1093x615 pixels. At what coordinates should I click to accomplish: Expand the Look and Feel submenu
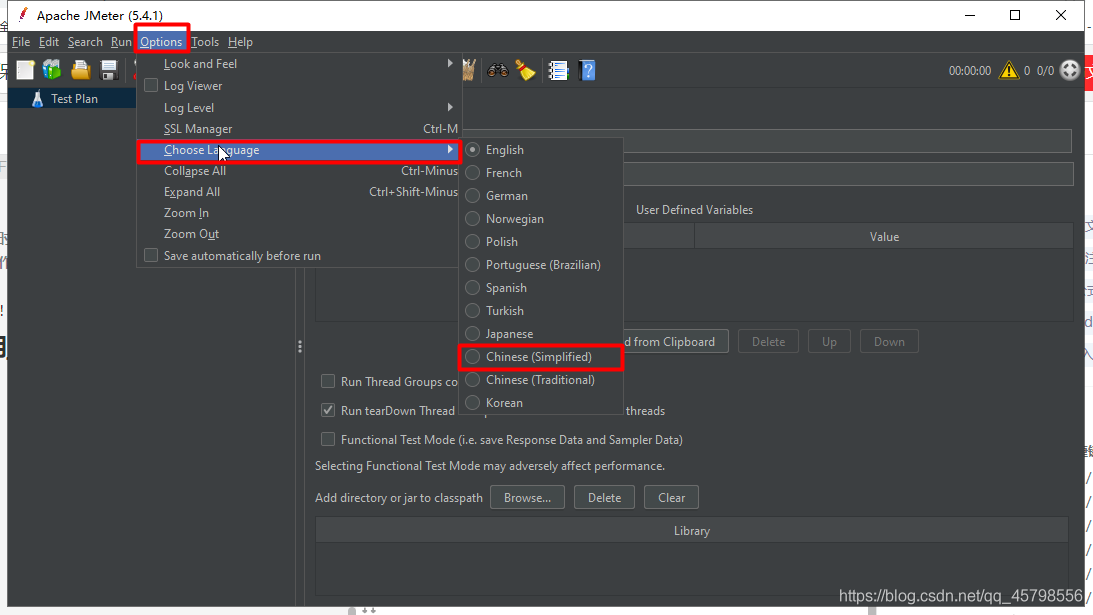point(299,64)
